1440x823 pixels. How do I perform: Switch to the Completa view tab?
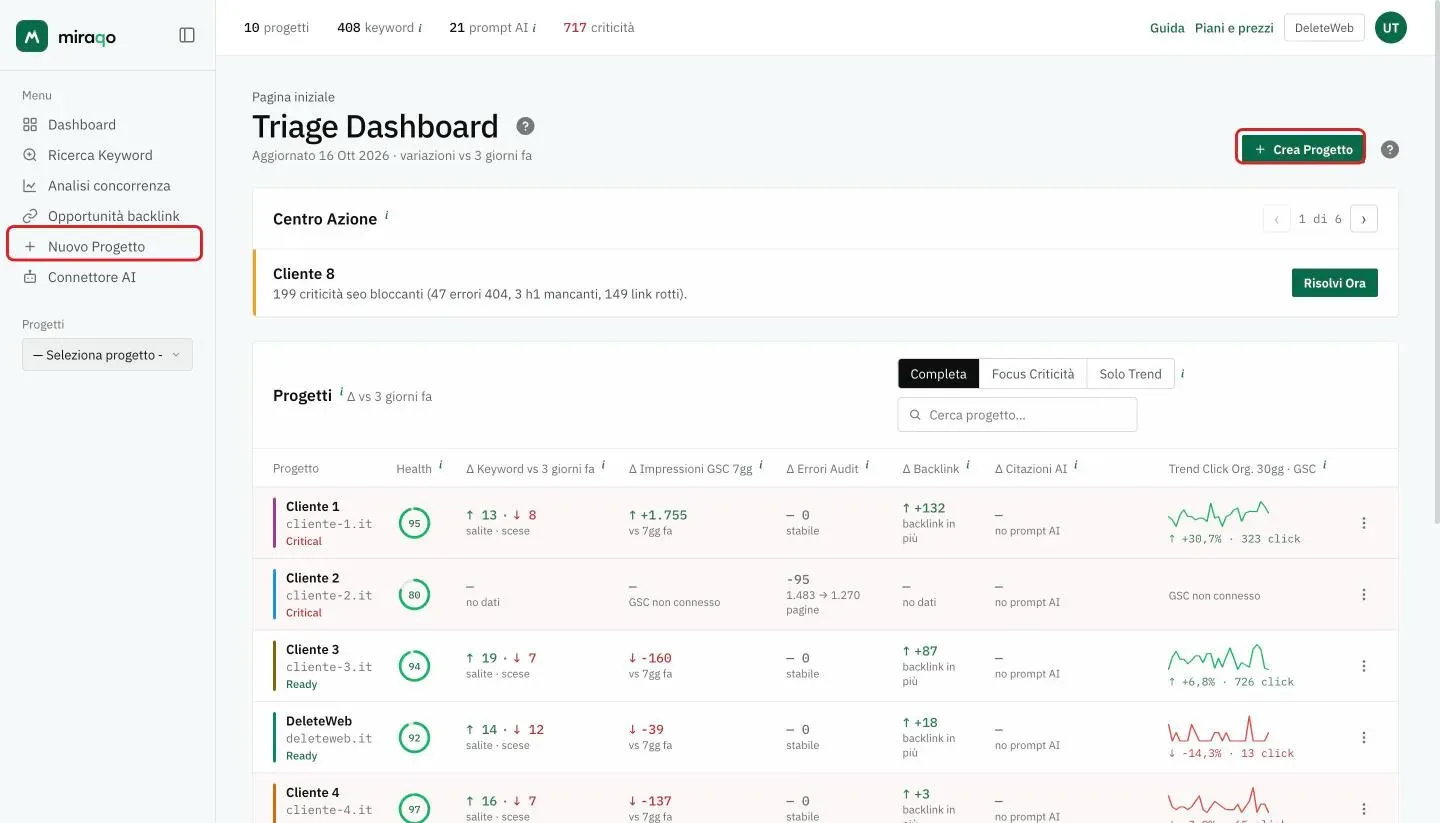pyautogui.click(x=938, y=374)
